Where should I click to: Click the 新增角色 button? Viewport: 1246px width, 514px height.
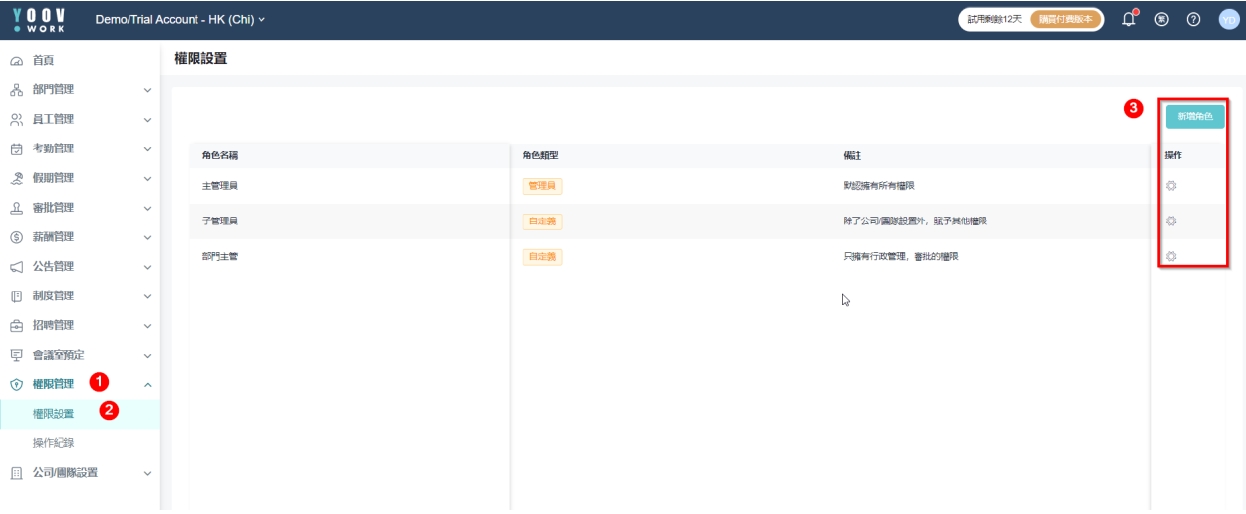click(x=1194, y=117)
